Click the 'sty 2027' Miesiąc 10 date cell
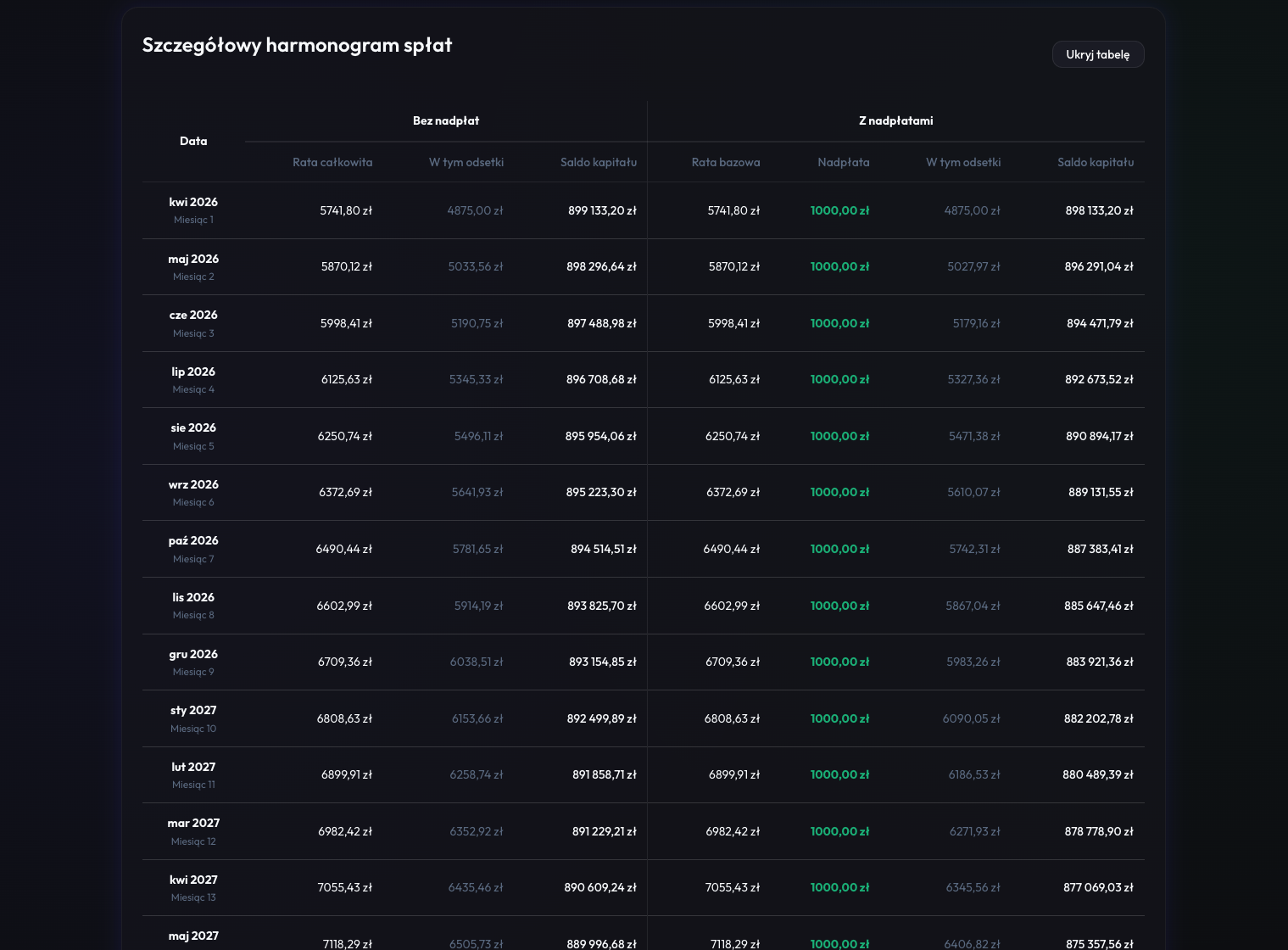1288x950 pixels. [193, 718]
